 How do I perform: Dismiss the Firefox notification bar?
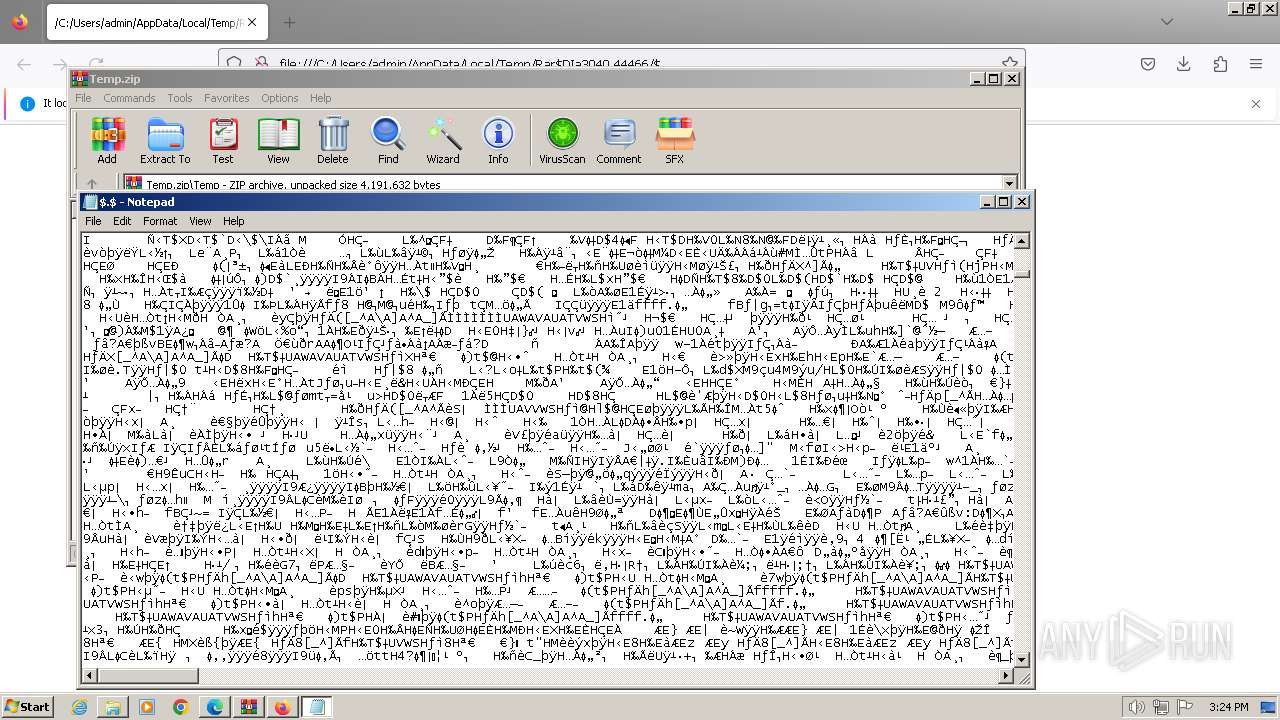pos(1256,103)
